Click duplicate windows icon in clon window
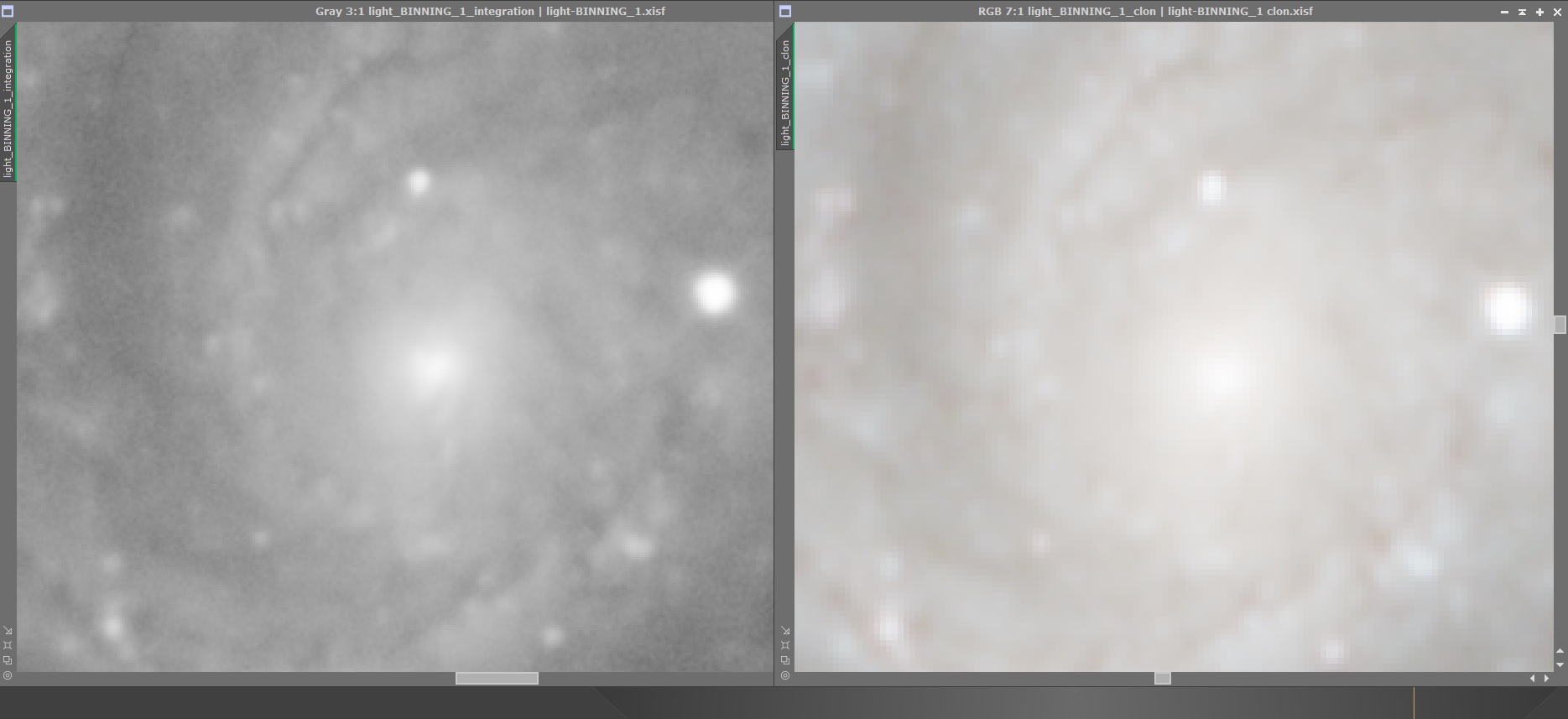 [785, 659]
